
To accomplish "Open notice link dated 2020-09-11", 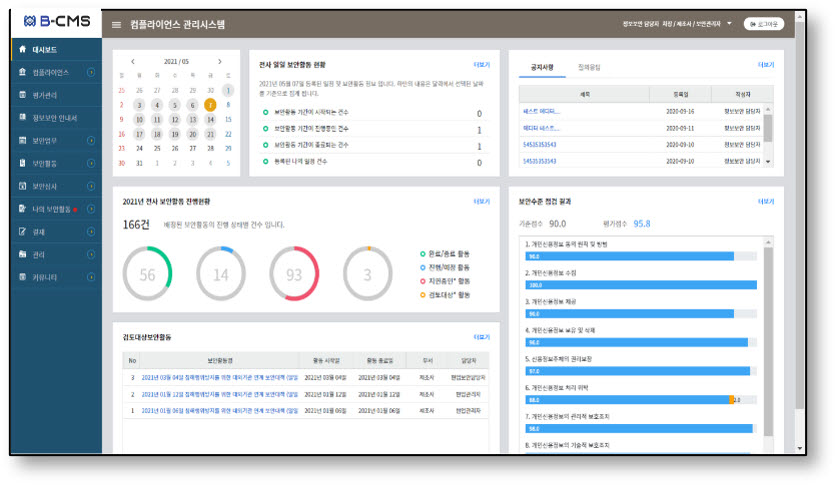I will (x=541, y=128).
